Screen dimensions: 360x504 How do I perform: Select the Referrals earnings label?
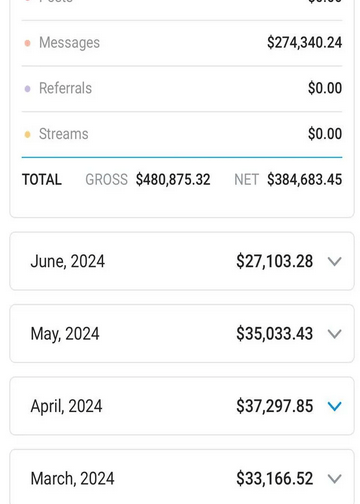click(65, 88)
